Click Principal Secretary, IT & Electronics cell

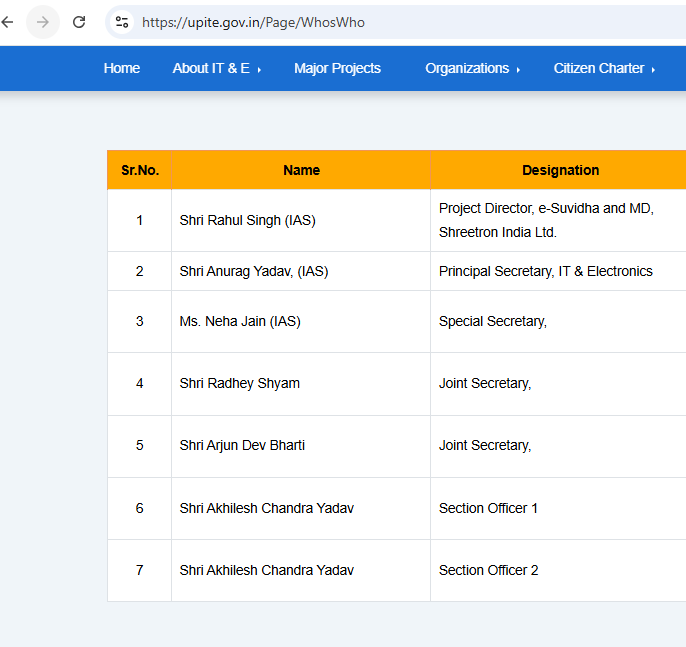click(558, 271)
